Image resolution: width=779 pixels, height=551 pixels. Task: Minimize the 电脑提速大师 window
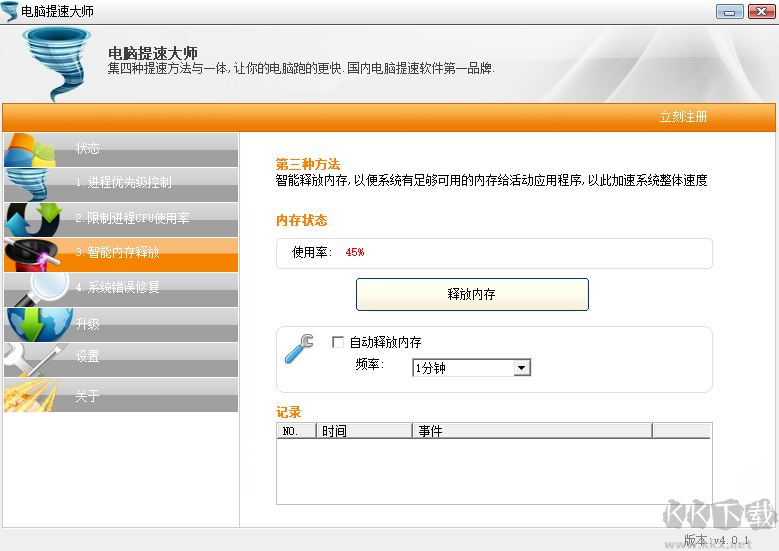coord(730,11)
